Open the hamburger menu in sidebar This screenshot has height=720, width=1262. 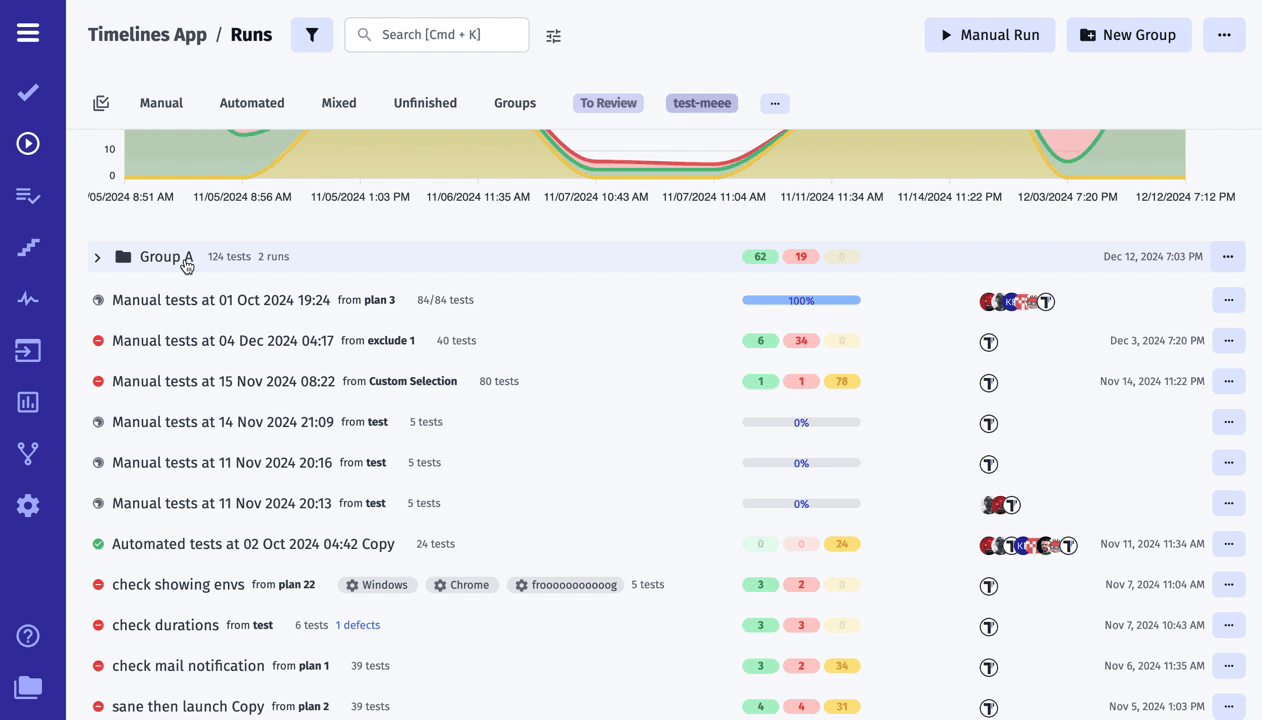coord(28,33)
